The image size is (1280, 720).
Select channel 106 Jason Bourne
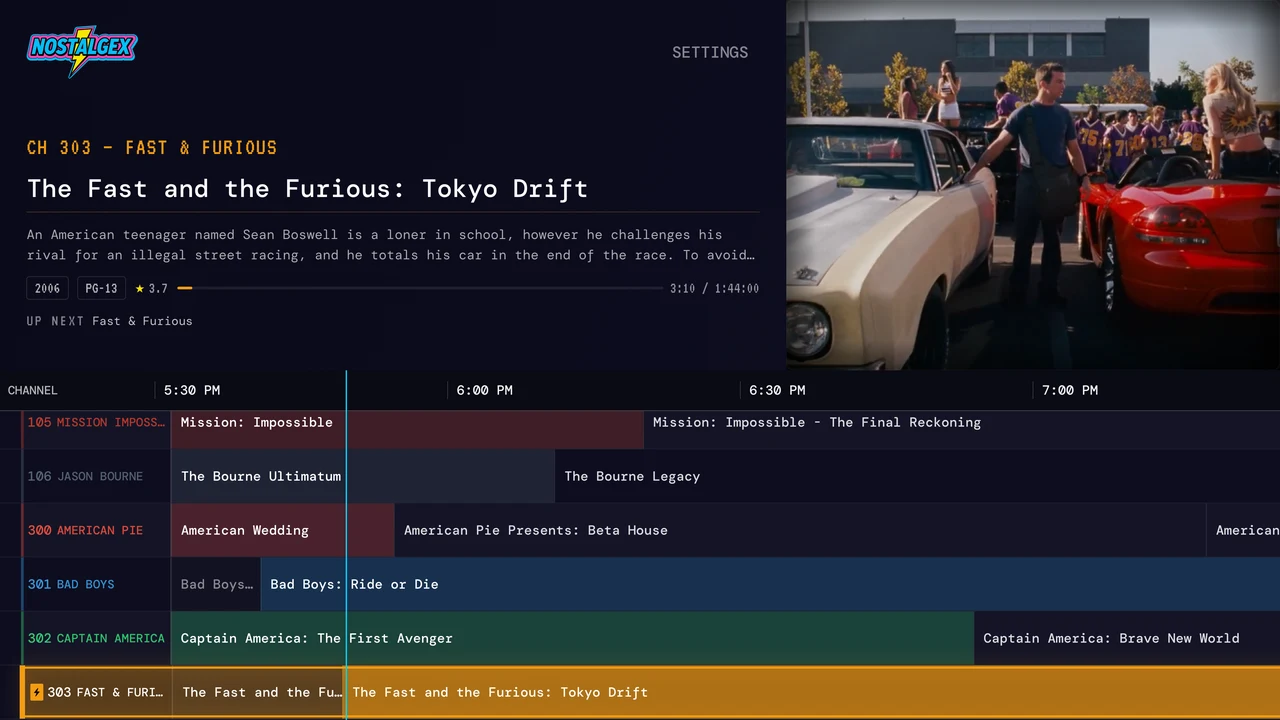(x=97, y=476)
